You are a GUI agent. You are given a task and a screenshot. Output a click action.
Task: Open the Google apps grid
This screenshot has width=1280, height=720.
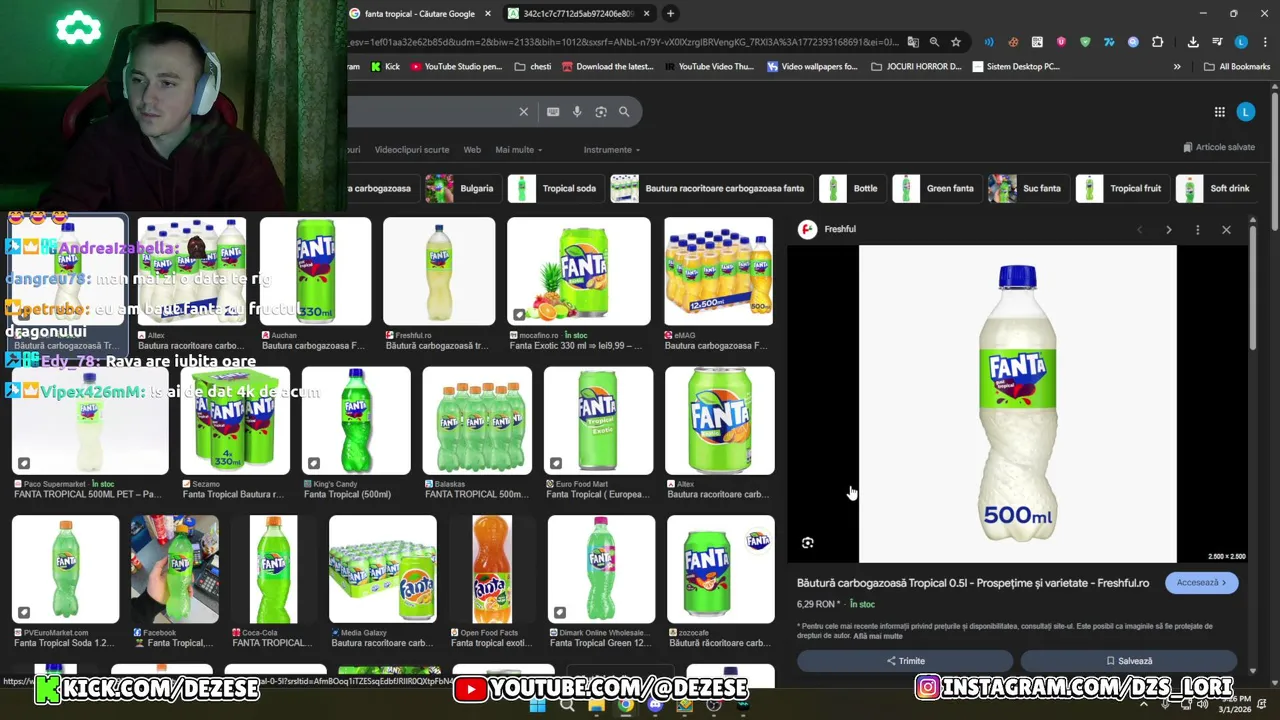[x=1219, y=112]
